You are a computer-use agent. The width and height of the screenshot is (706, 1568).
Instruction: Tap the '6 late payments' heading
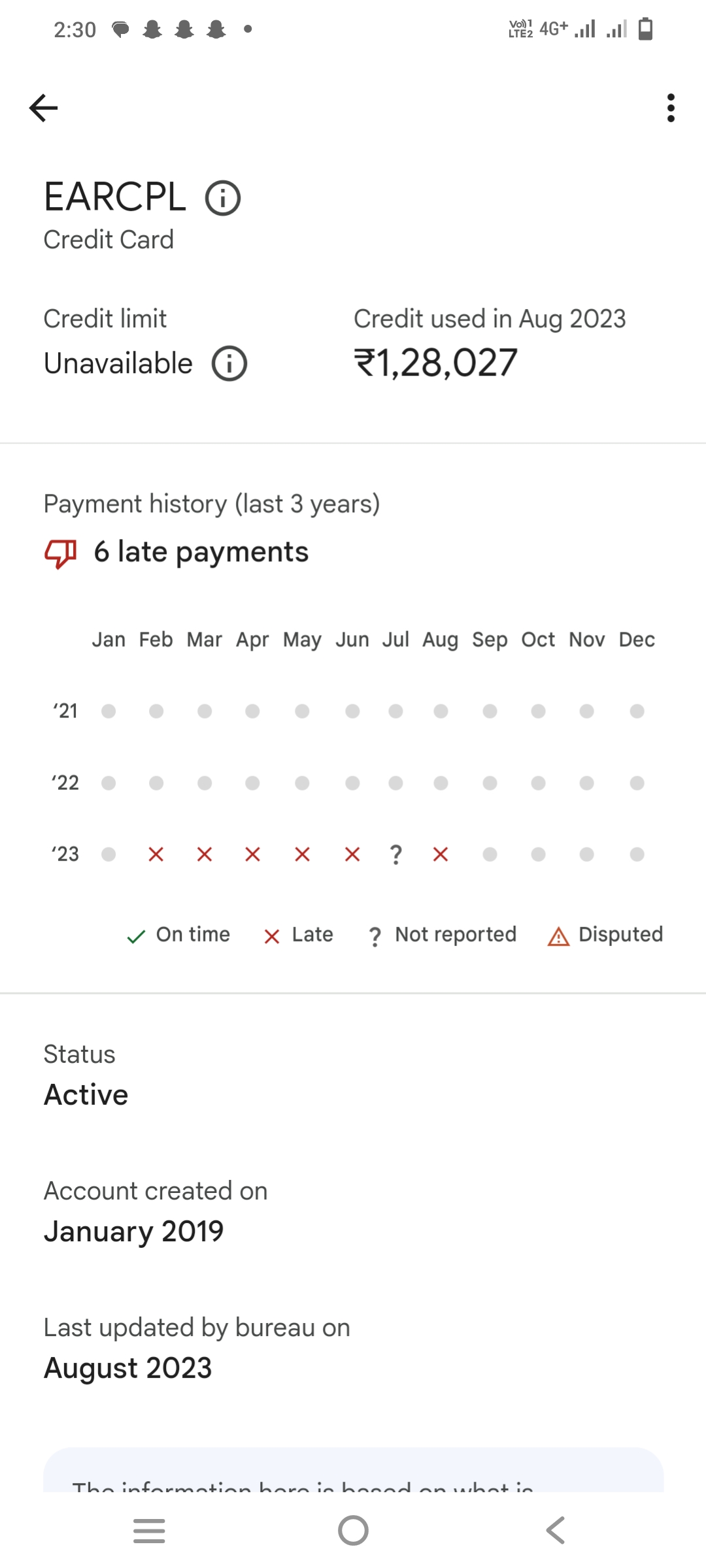tap(201, 552)
